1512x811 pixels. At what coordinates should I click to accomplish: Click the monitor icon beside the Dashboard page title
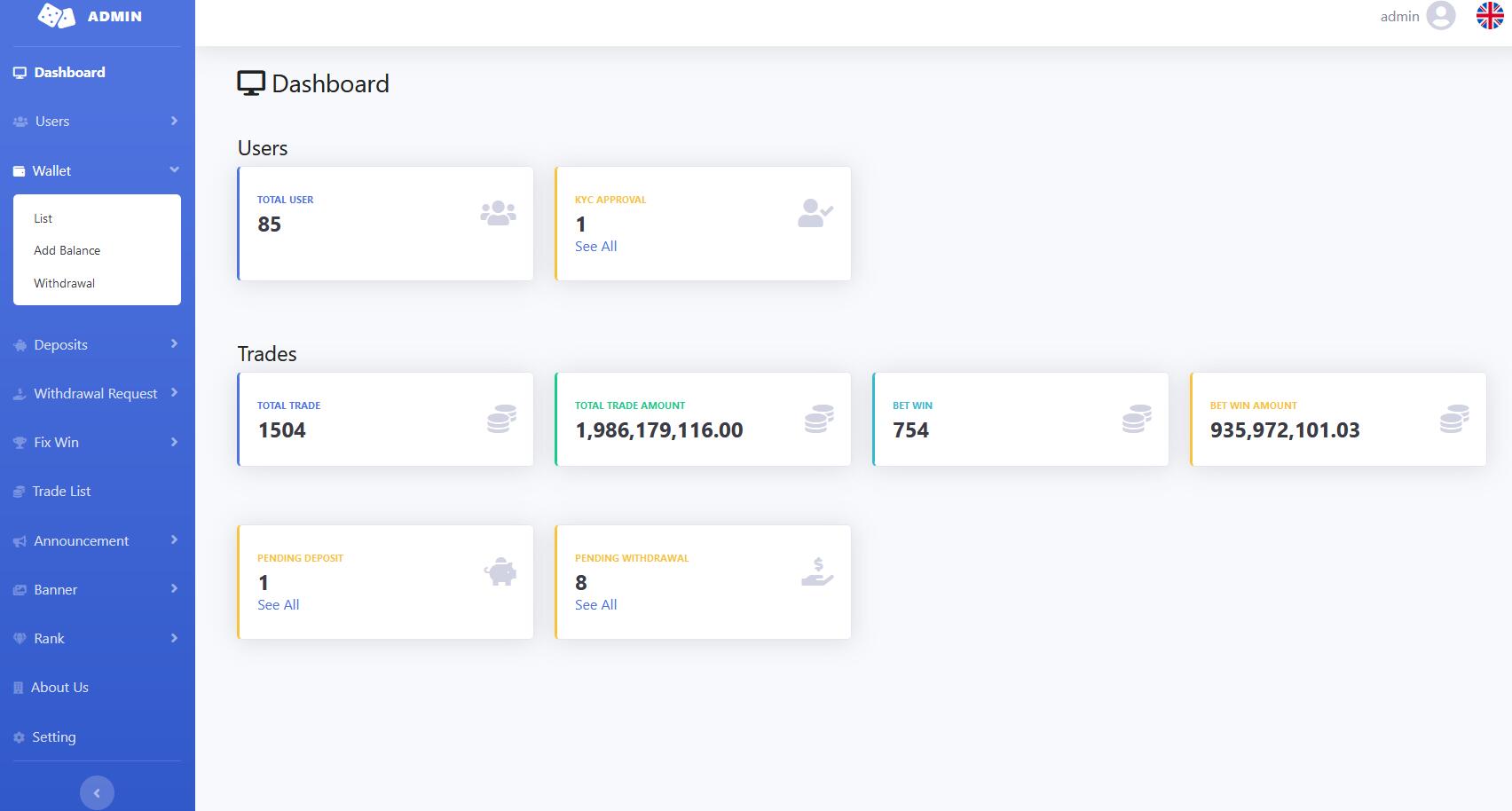point(251,83)
